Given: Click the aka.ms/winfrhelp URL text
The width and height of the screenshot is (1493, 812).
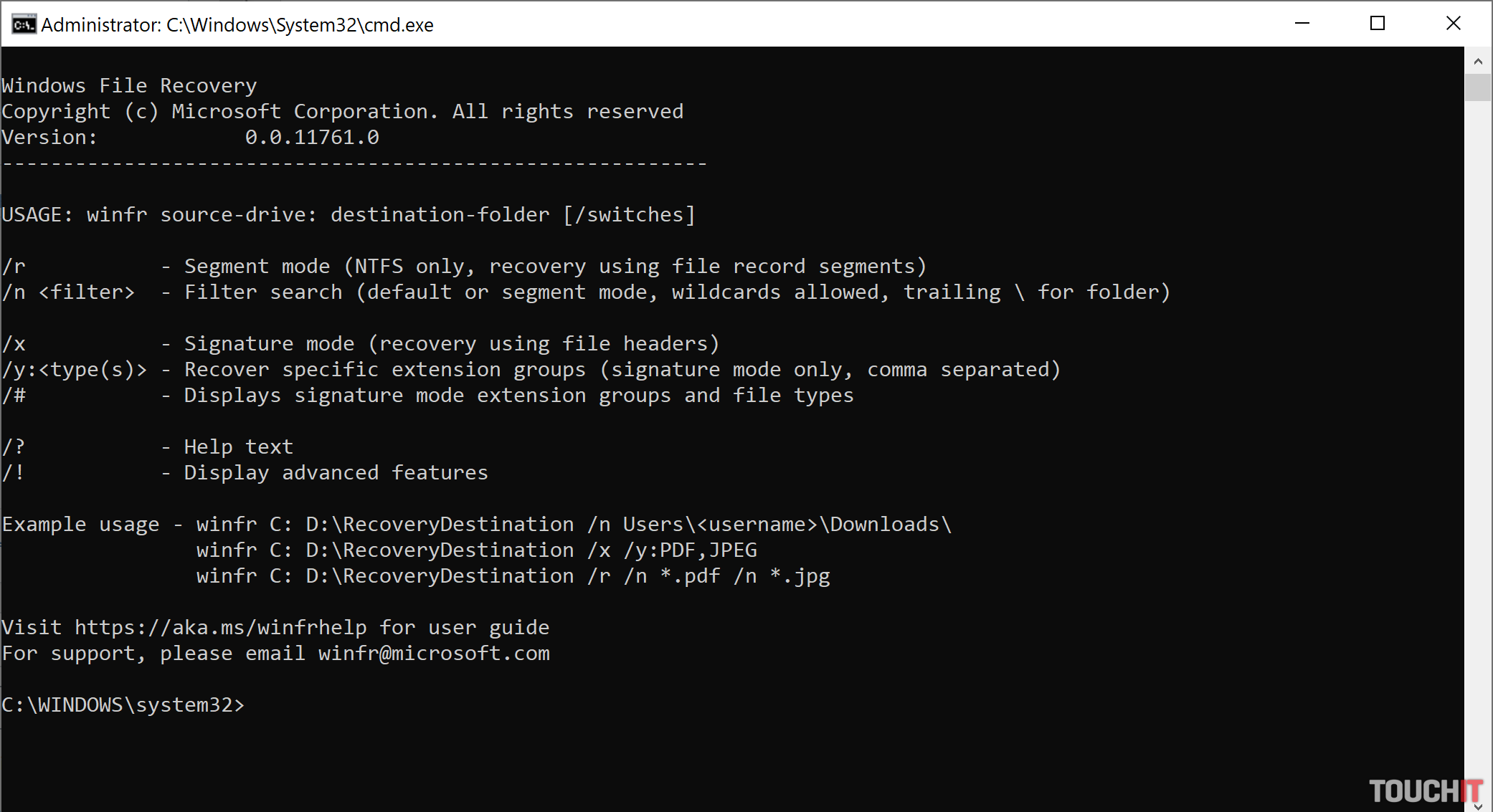Looking at the screenshot, I should (221, 628).
